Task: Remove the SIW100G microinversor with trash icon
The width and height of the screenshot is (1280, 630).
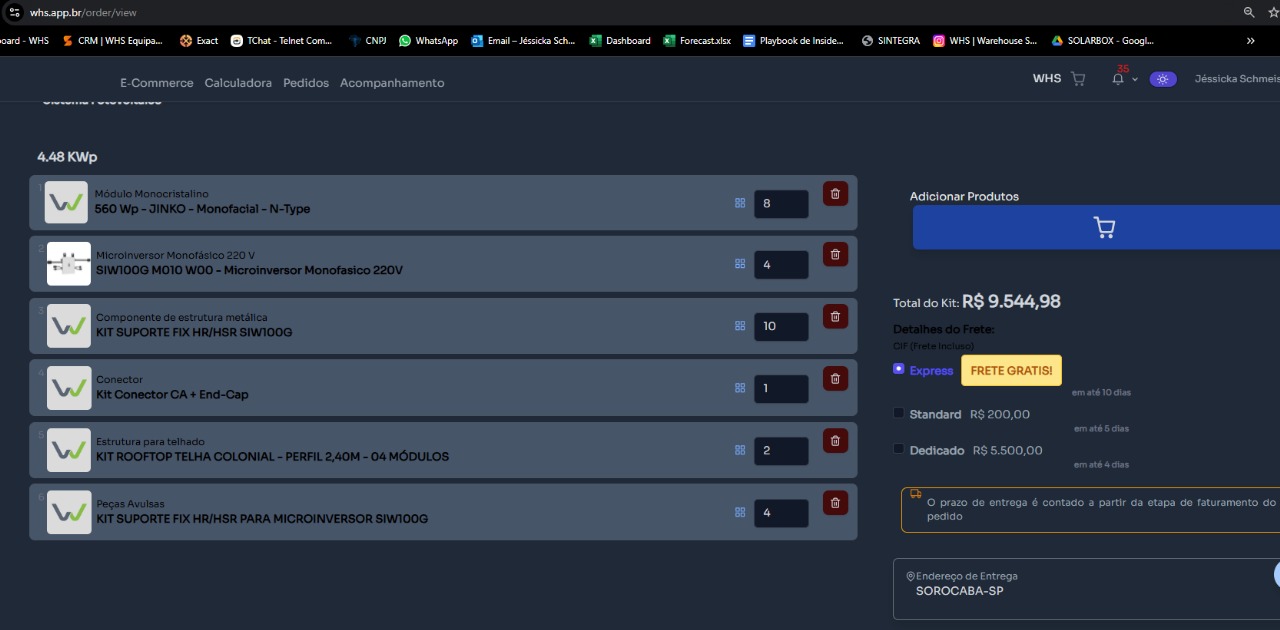Action: click(835, 255)
